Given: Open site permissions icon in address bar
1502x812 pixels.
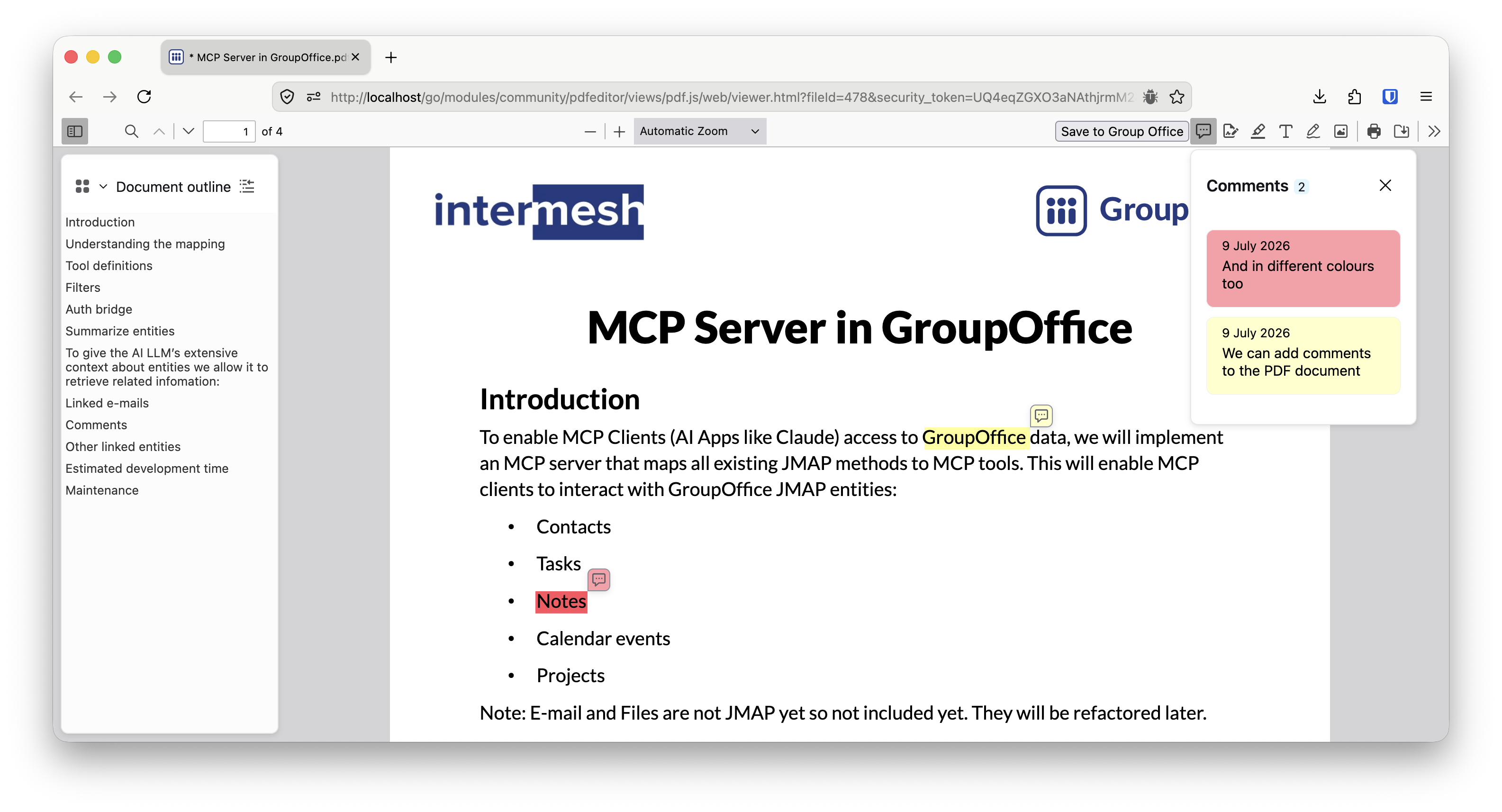Looking at the screenshot, I should (314, 97).
